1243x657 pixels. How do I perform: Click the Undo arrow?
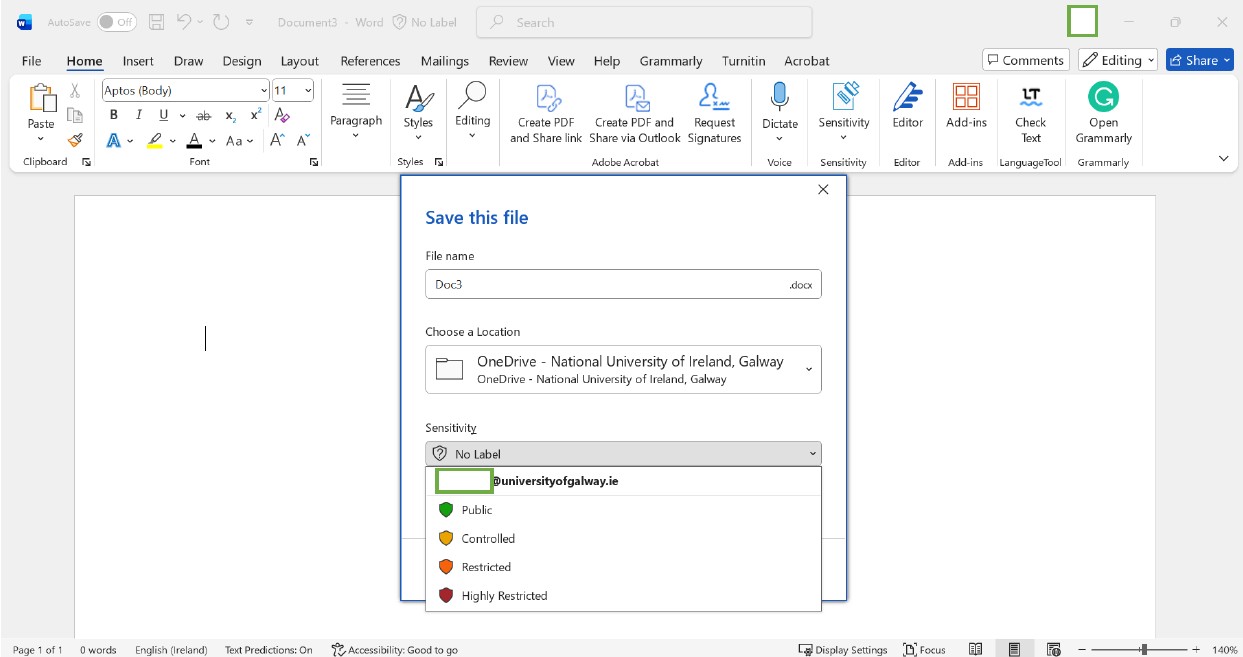coord(183,22)
